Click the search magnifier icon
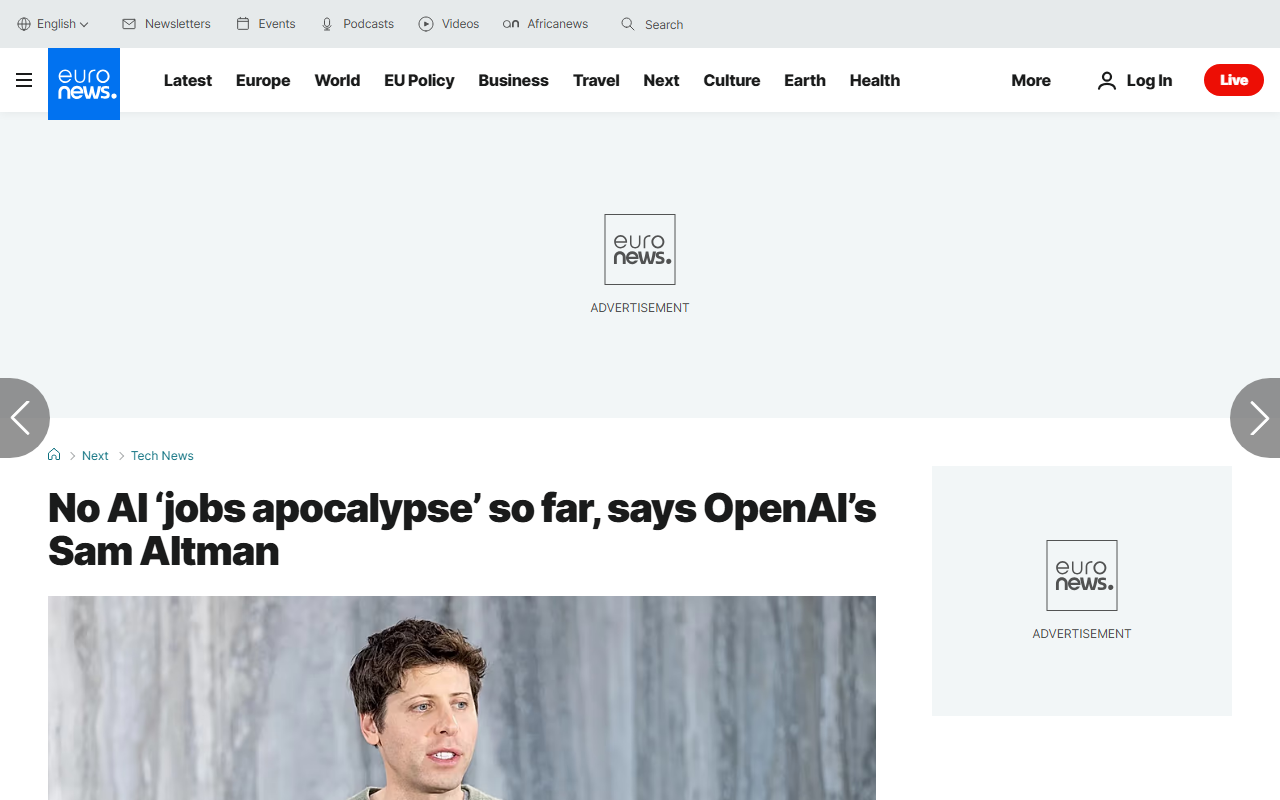 pyautogui.click(x=628, y=24)
